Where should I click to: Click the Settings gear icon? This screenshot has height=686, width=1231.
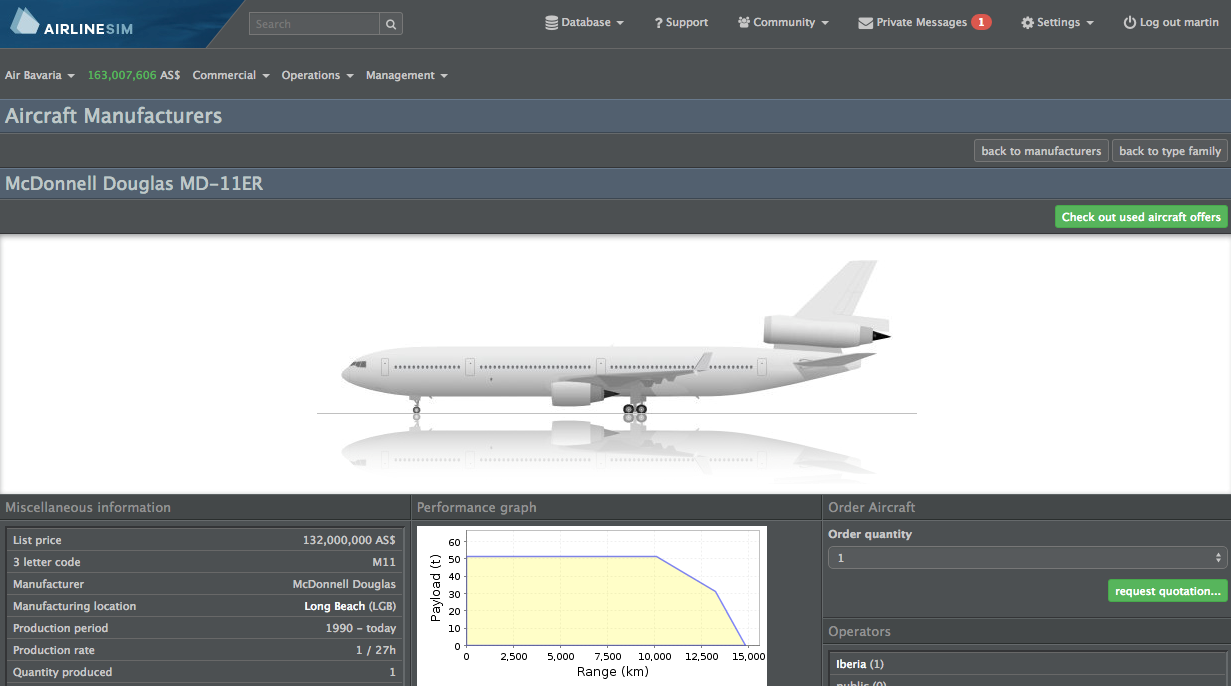pyautogui.click(x=1028, y=21)
